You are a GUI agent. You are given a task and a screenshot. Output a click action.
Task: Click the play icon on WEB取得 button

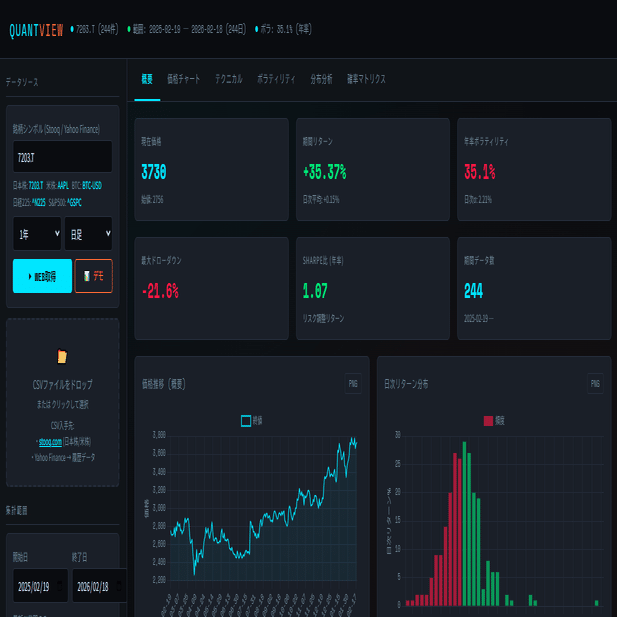click(30, 277)
